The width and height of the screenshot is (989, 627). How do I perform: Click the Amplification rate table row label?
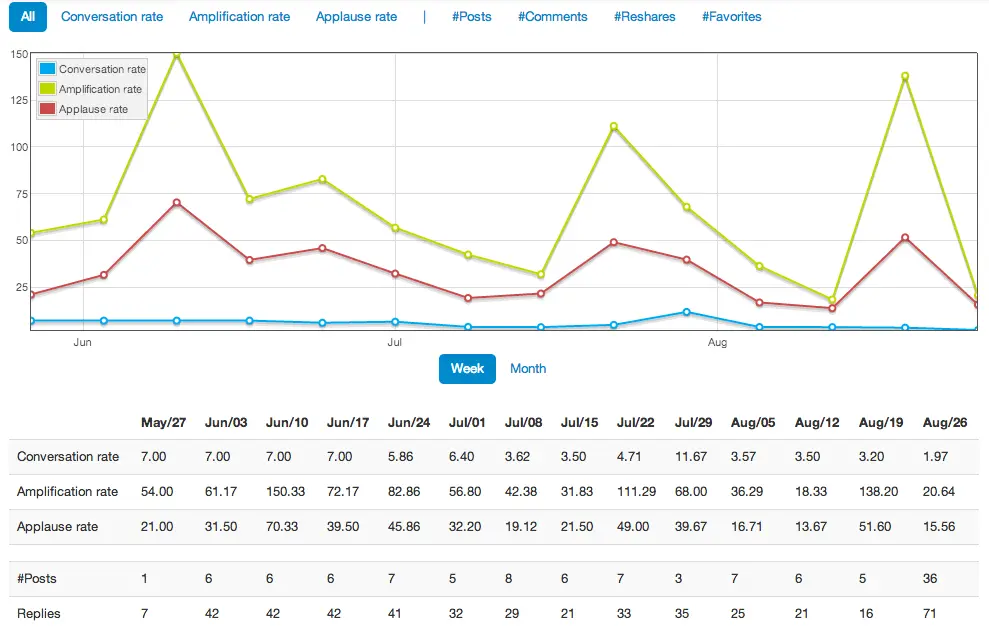(67, 491)
